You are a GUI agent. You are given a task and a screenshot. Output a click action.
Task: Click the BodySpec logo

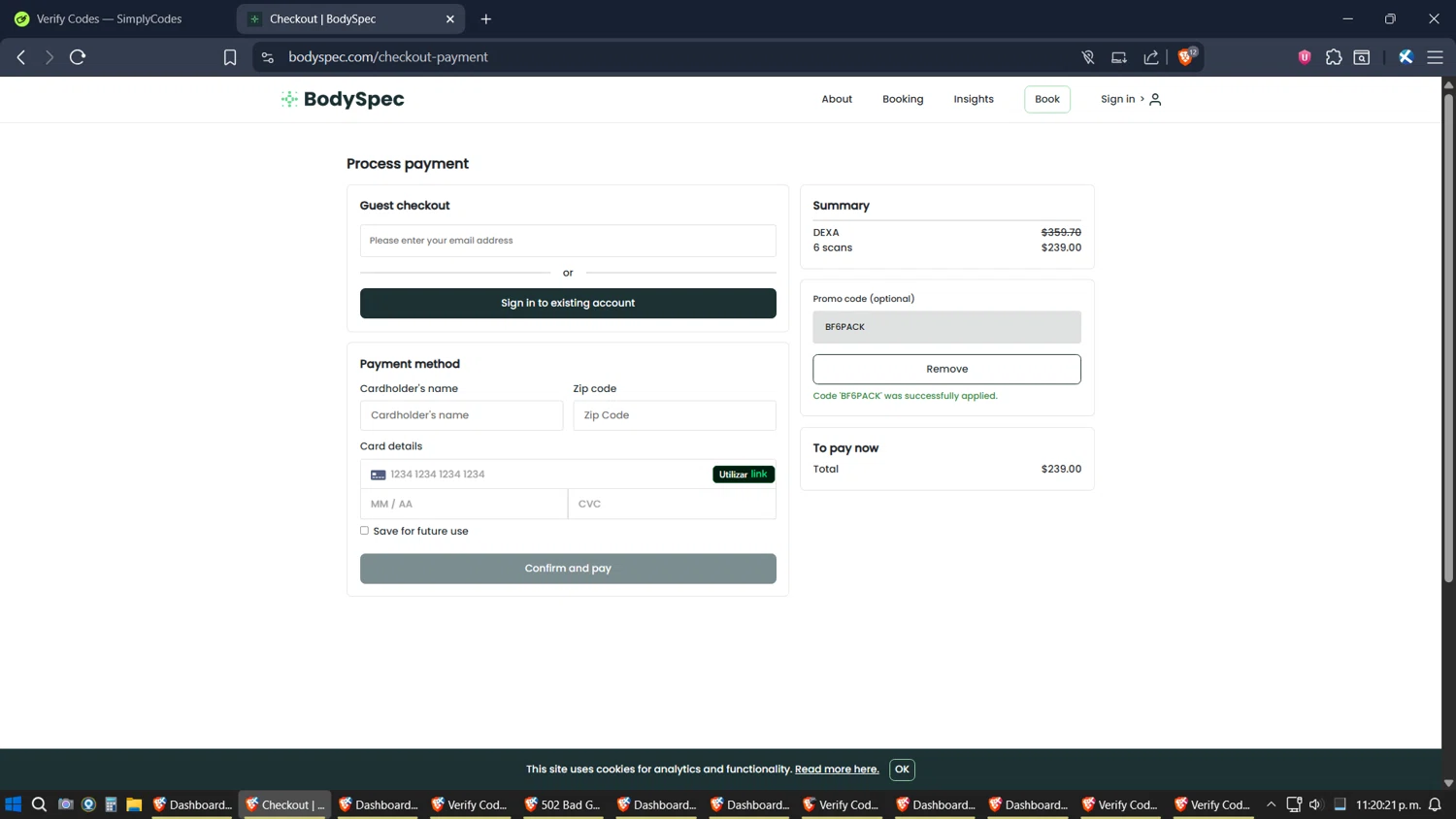(x=343, y=99)
